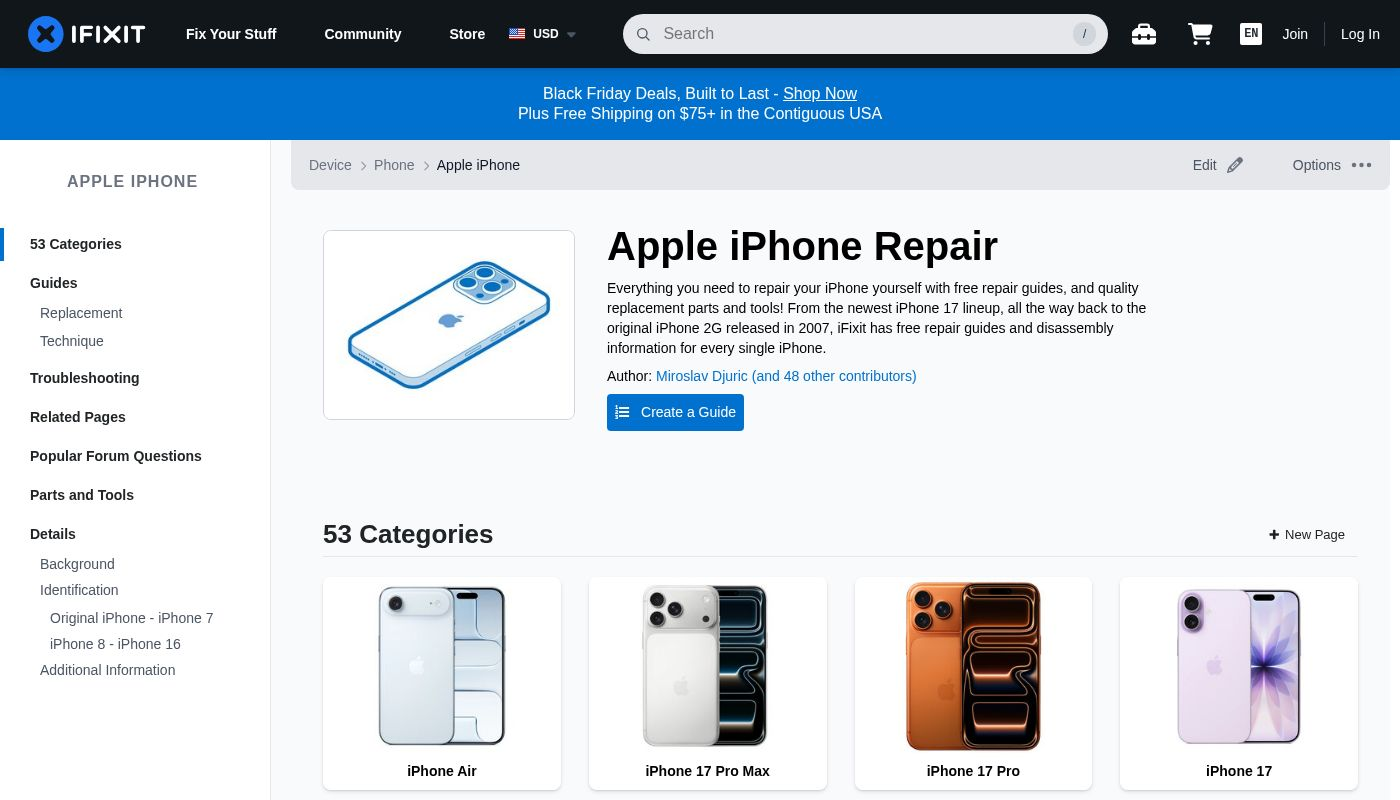The width and height of the screenshot is (1400, 800).
Task: Open the Store menu
Action: (467, 34)
